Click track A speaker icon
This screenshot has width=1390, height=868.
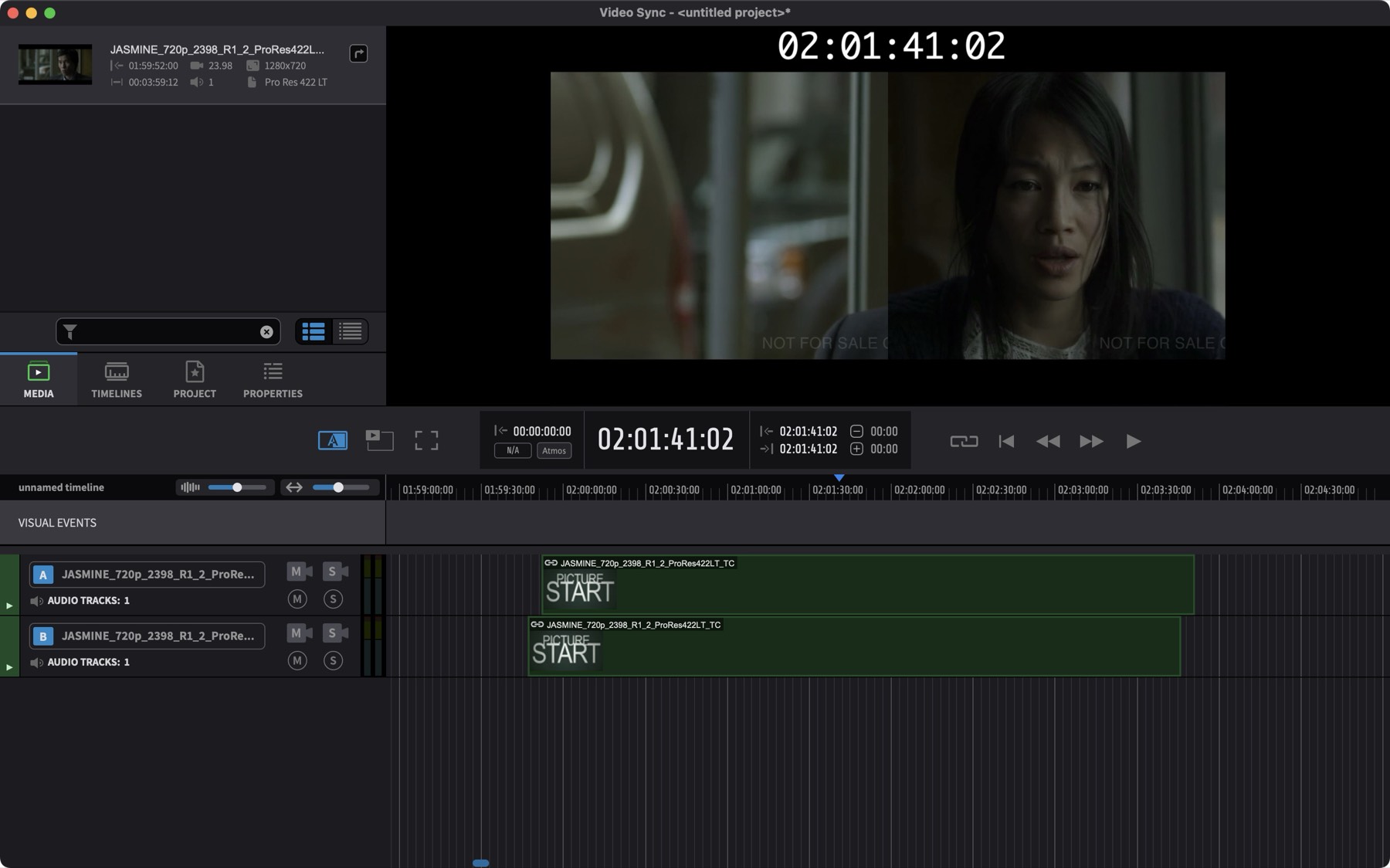point(36,601)
